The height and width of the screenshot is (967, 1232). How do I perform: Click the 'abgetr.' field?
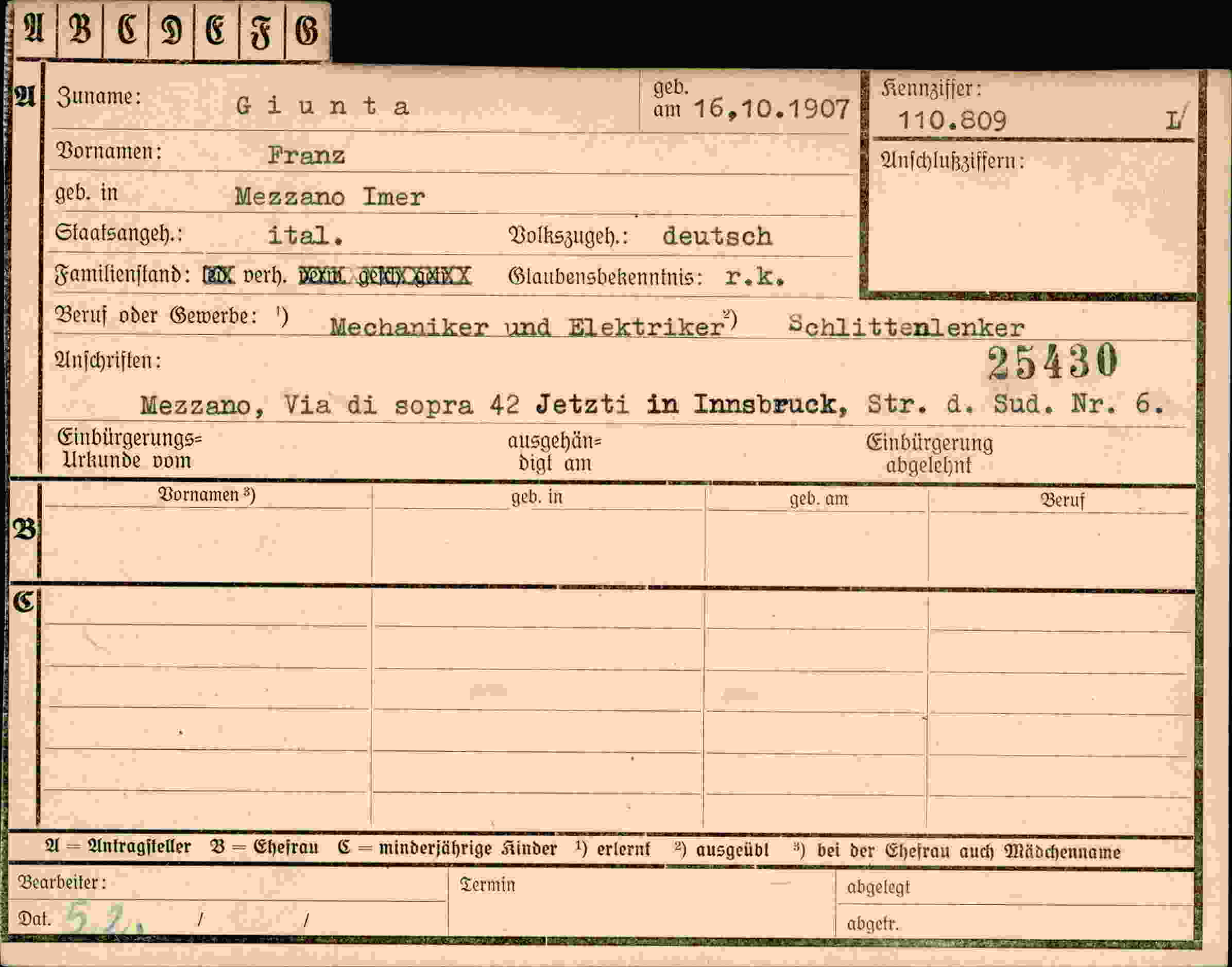coord(1015,922)
